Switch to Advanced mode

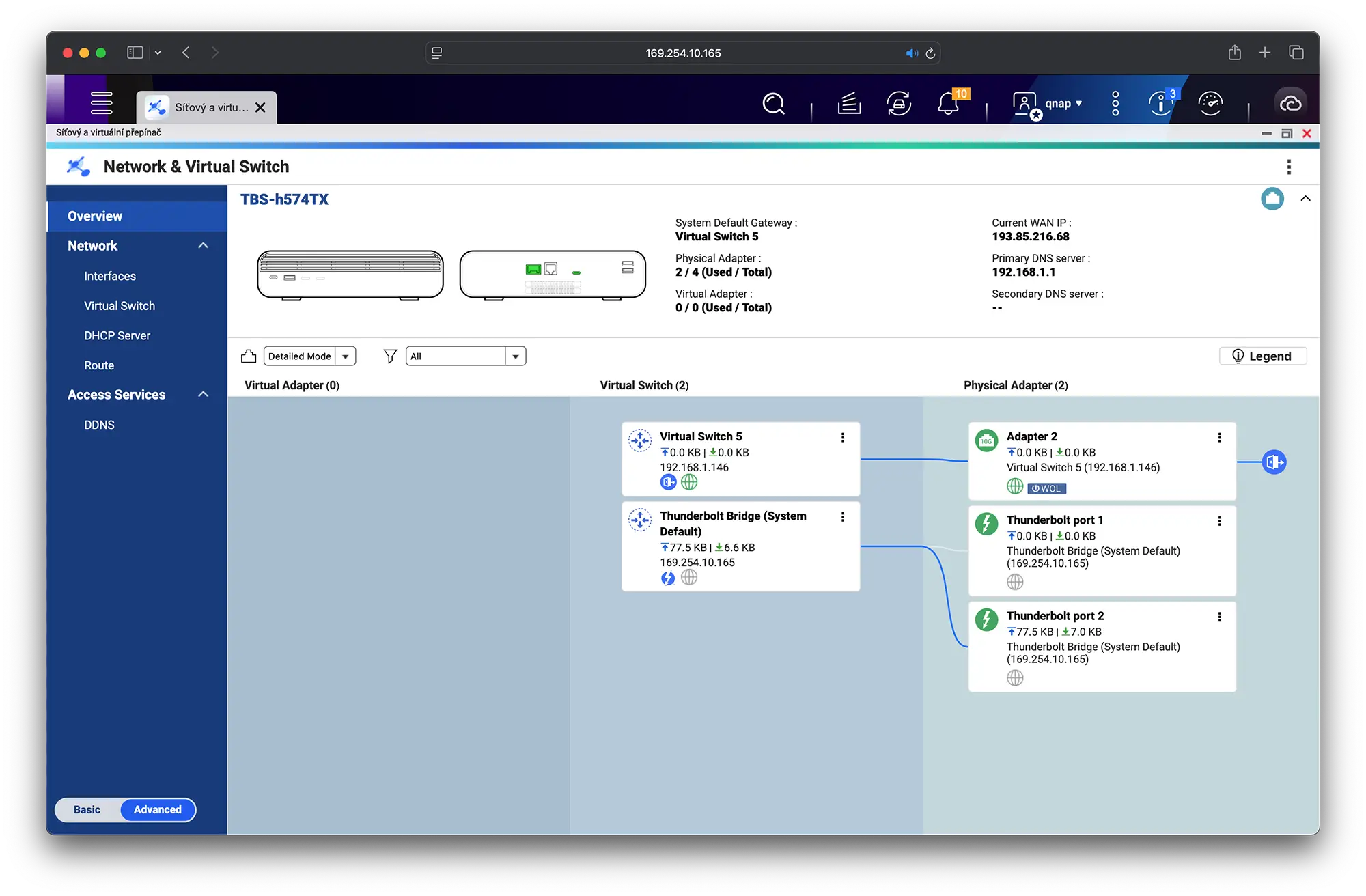tap(157, 809)
